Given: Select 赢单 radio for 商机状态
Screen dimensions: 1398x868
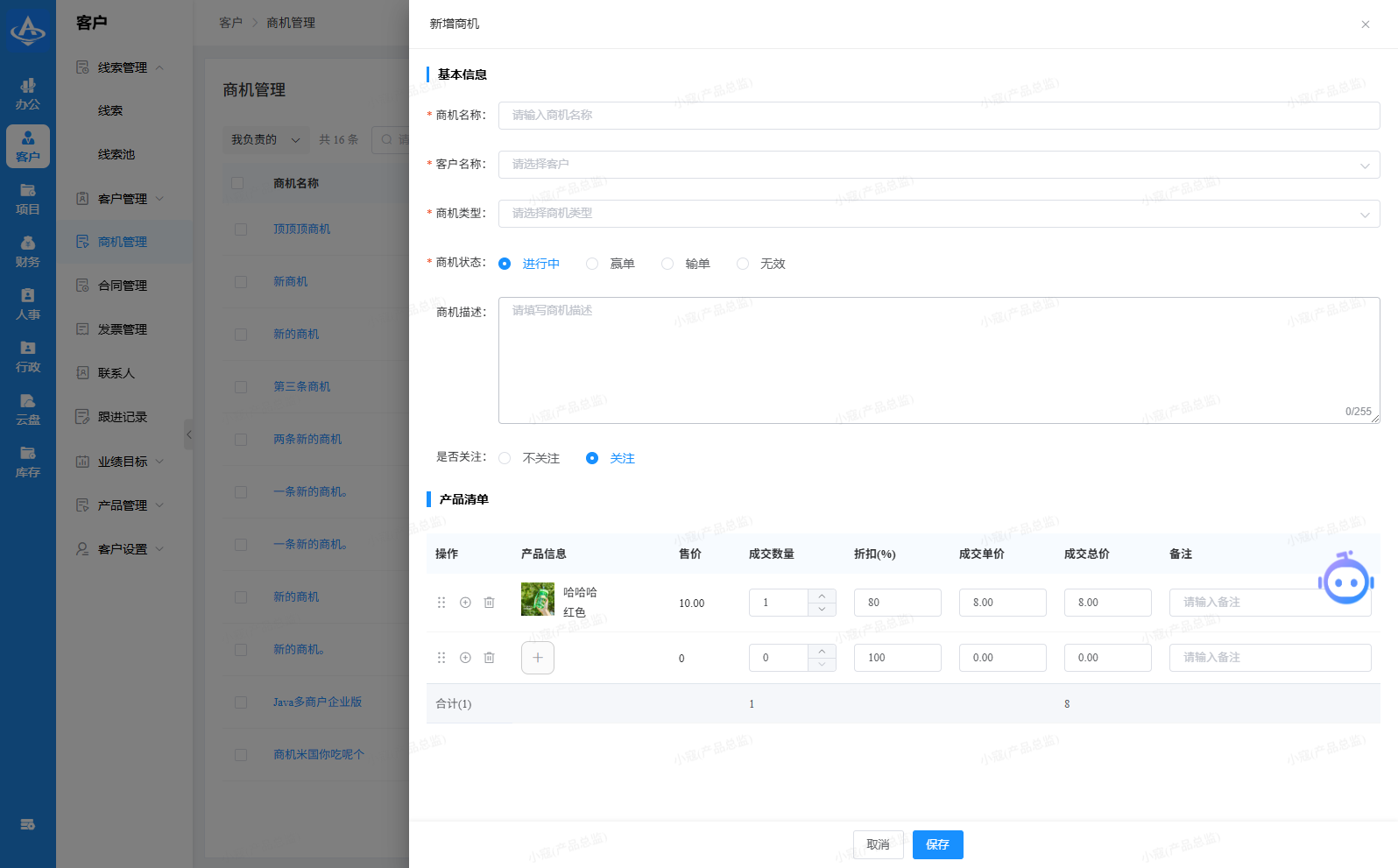Looking at the screenshot, I should click(x=593, y=264).
